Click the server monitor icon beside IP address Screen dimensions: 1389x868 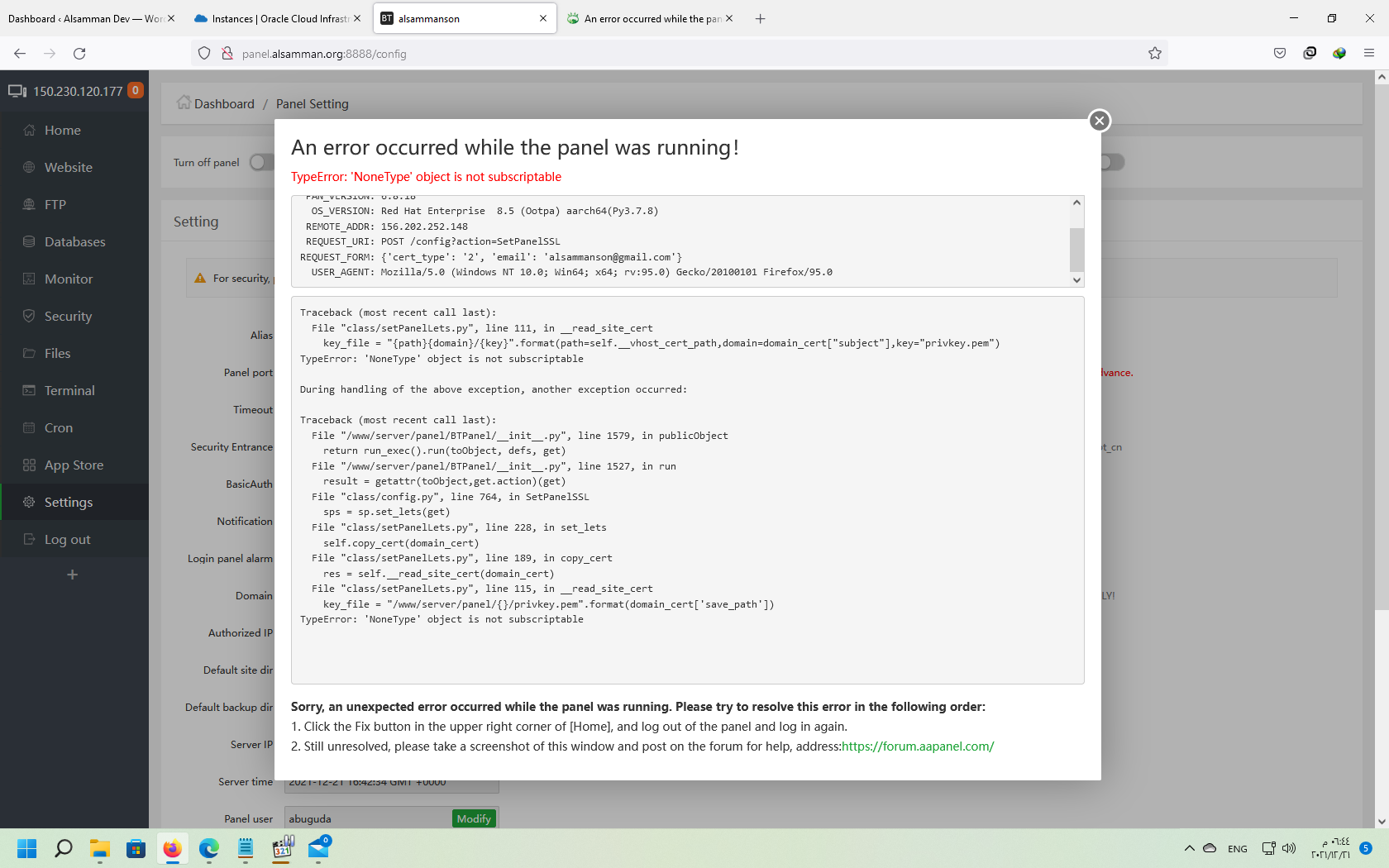click(x=17, y=91)
